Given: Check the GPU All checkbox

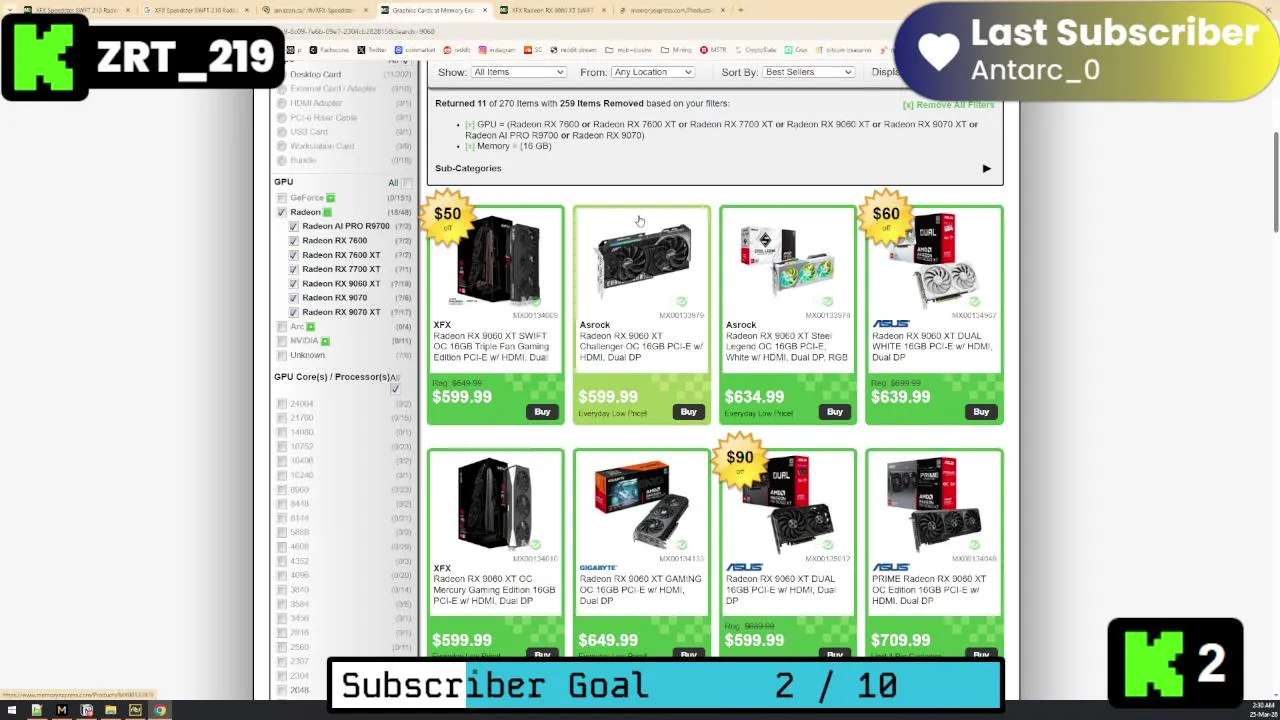Looking at the screenshot, I should point(406,183).
